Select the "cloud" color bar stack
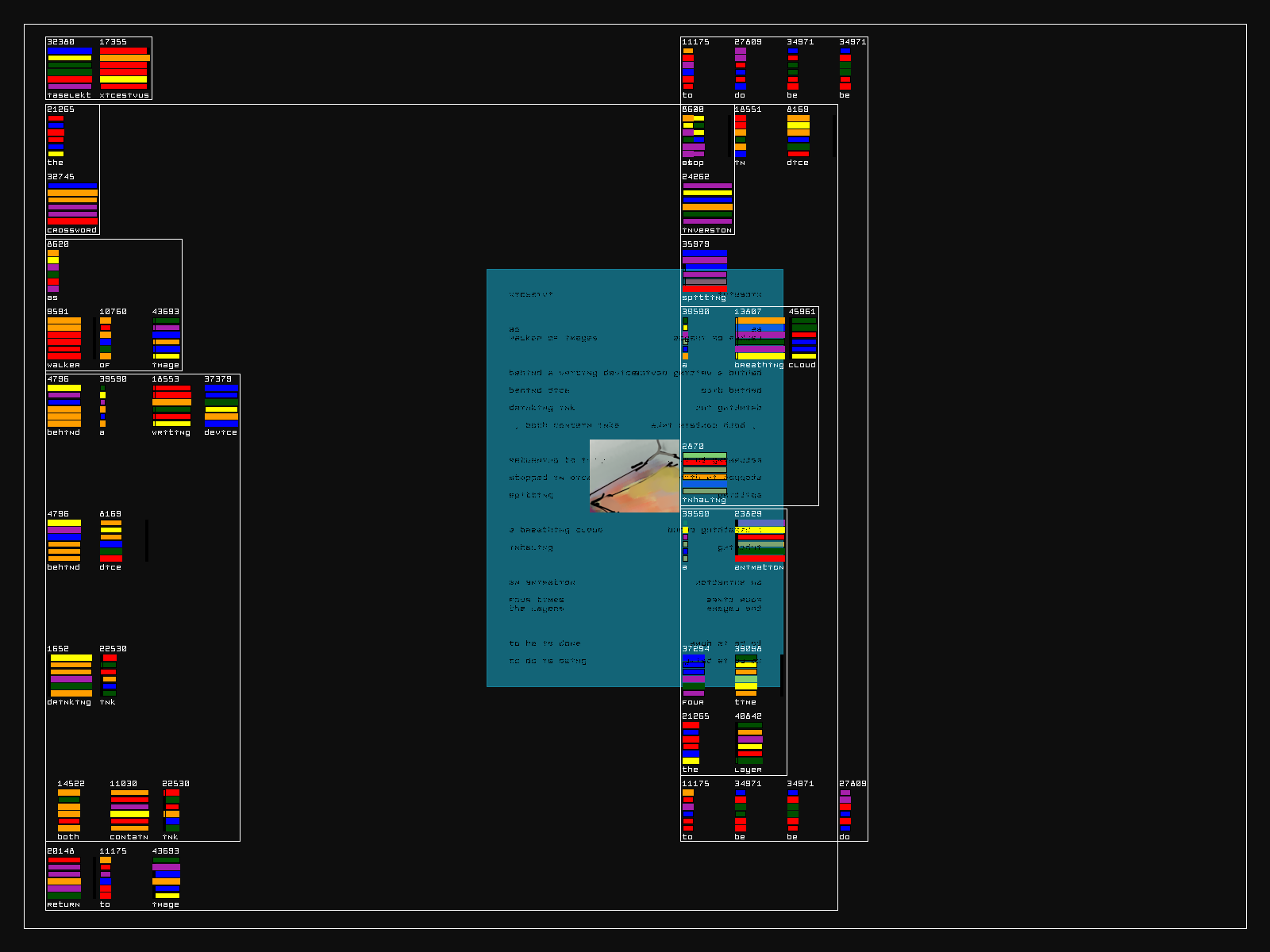This screenshot has height=952, width=1270. 803,339
